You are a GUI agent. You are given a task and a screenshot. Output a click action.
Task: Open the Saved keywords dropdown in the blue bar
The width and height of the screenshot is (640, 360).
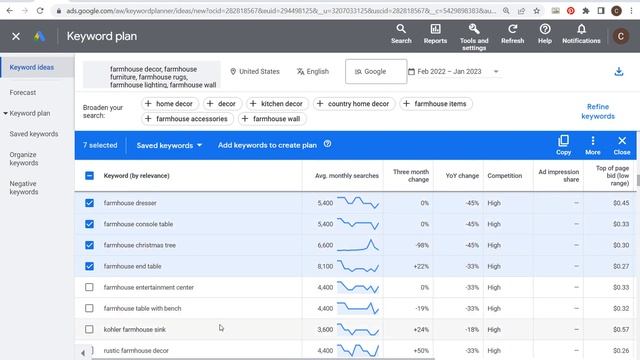click(x=169, y=145)
